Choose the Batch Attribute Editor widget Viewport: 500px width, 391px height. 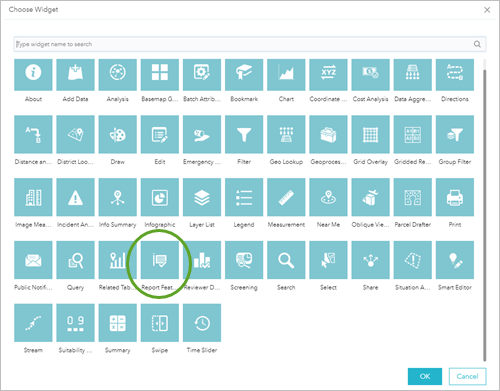coord(202,75)
